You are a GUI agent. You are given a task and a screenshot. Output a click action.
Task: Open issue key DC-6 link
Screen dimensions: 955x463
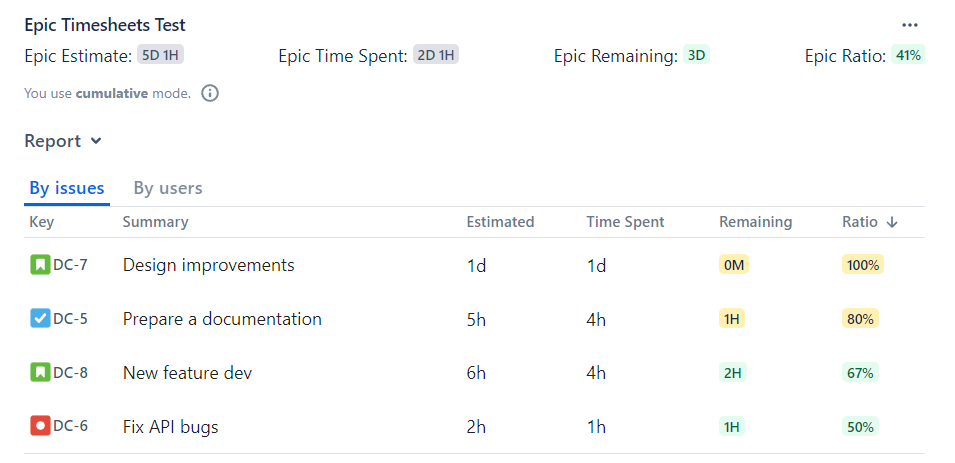point(70,427)
